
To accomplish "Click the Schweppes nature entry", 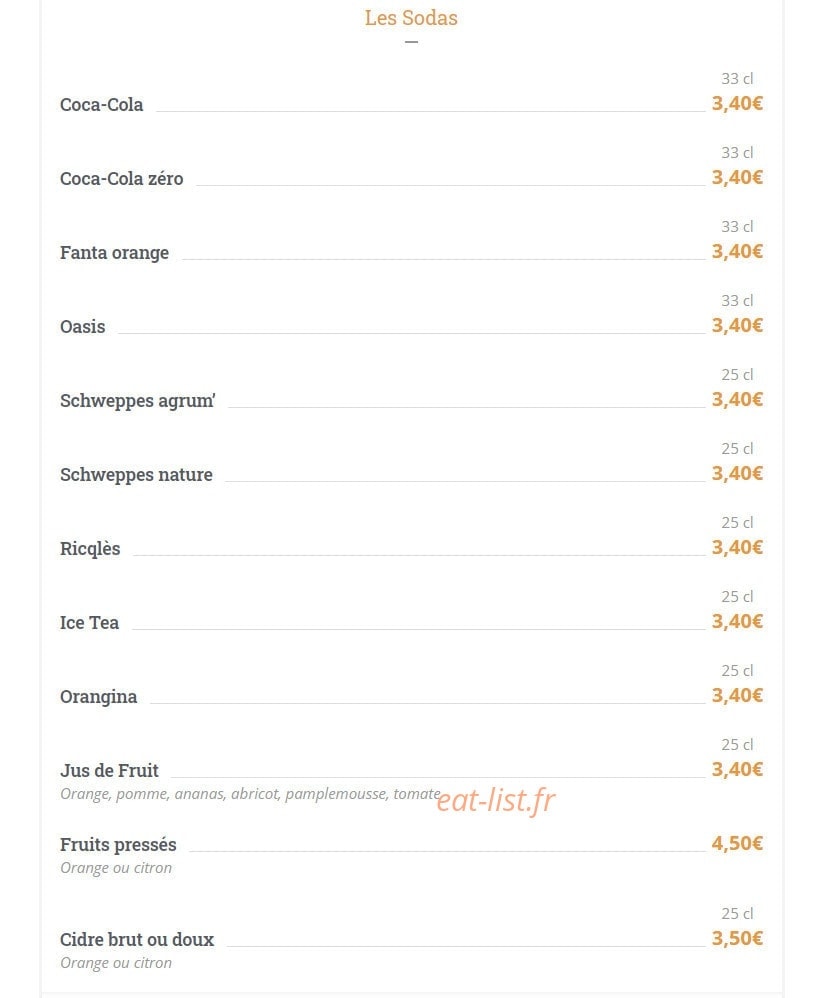I will [136, 475].
